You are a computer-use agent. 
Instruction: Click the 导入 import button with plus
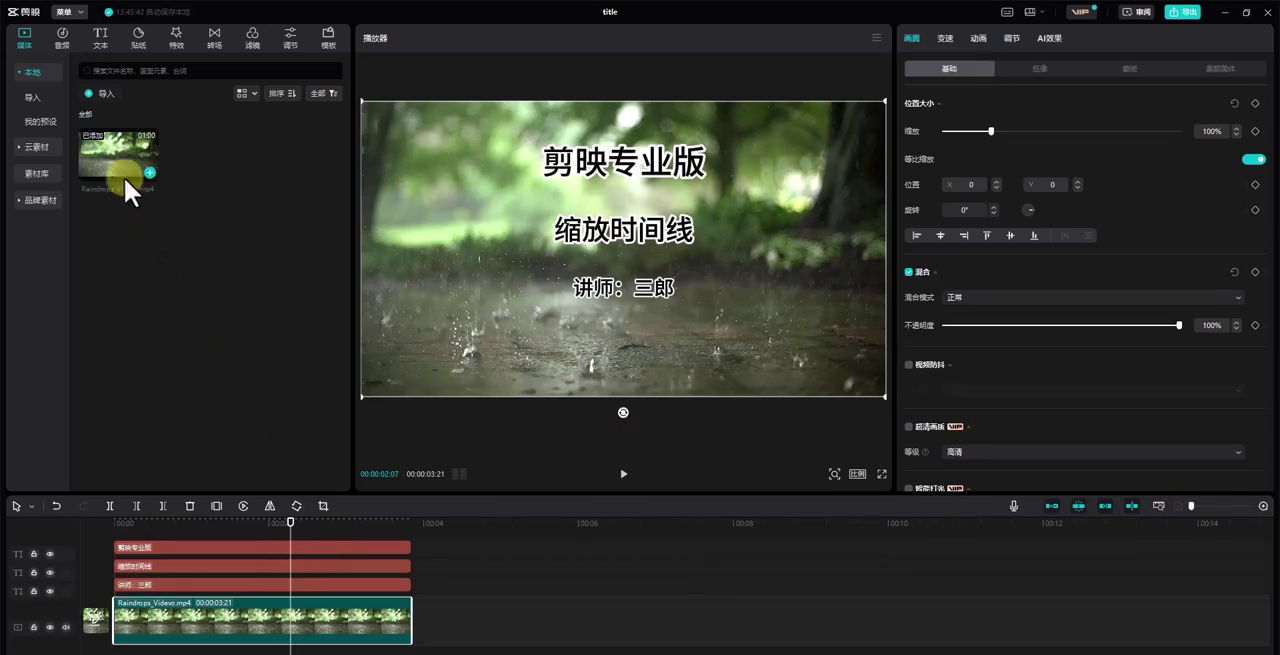(100, 93)
